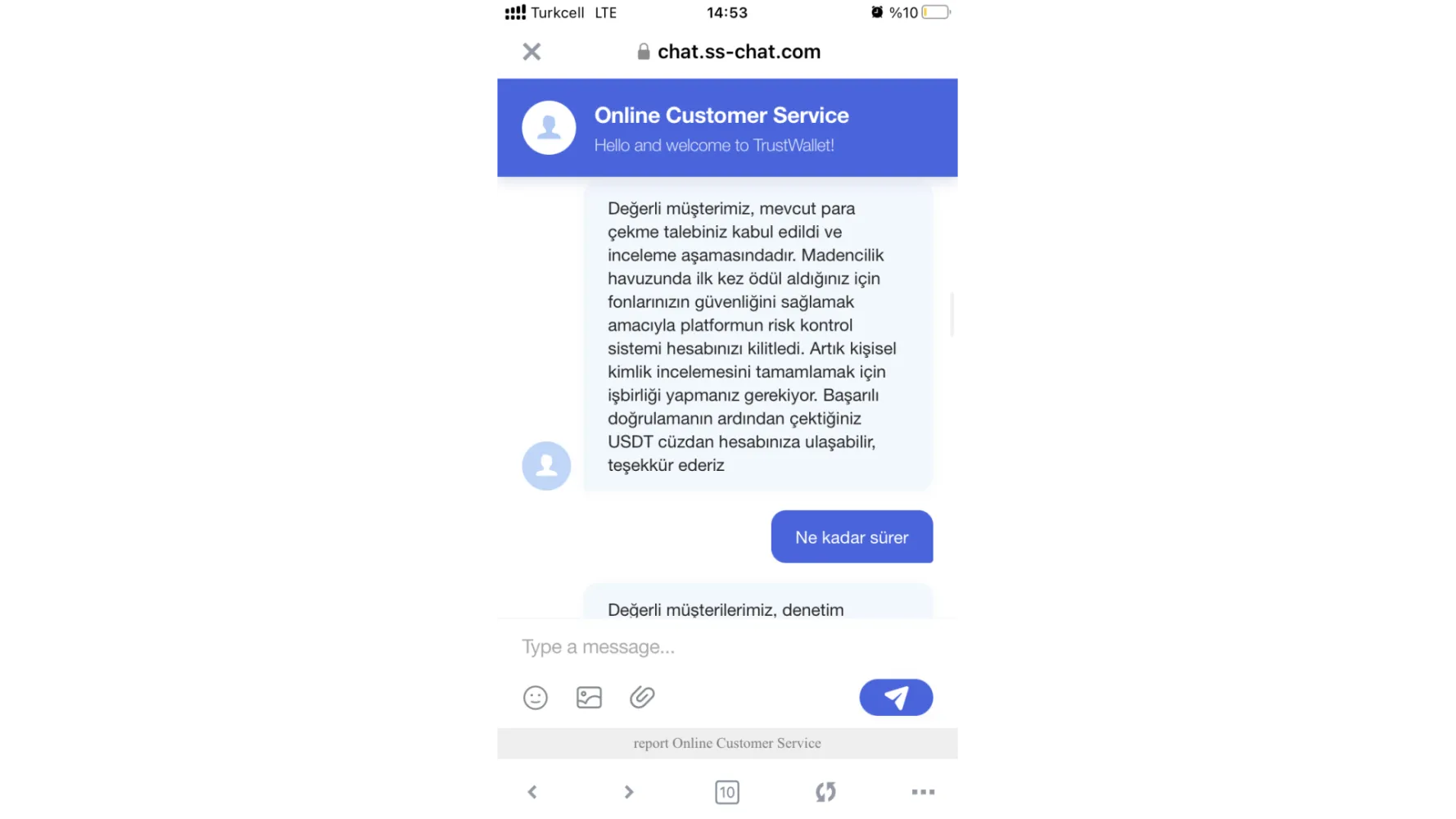
Task: Tap the lock icon beside the URL
Action: 644,52
